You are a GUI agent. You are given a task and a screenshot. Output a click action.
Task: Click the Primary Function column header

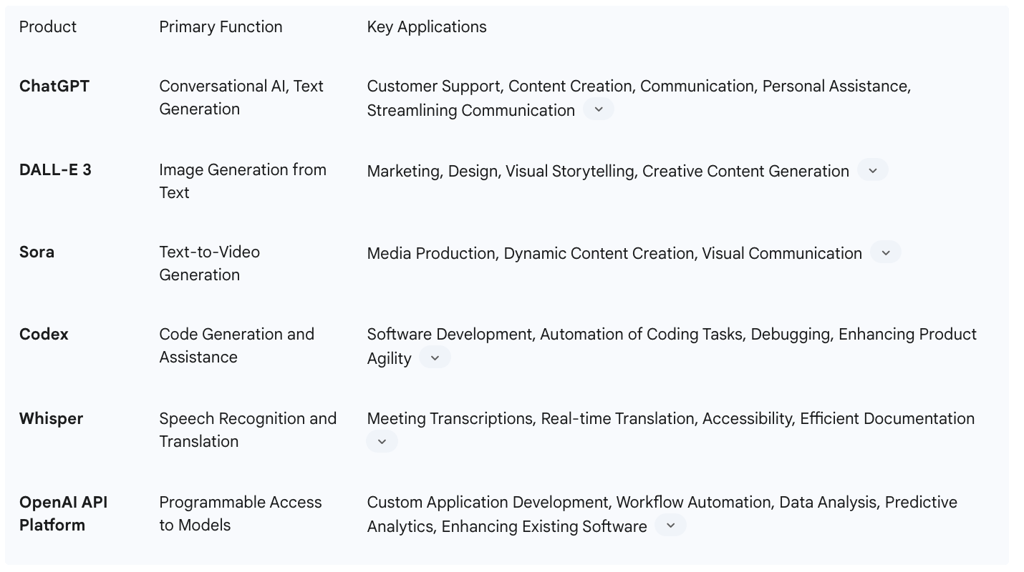(221, 27)
